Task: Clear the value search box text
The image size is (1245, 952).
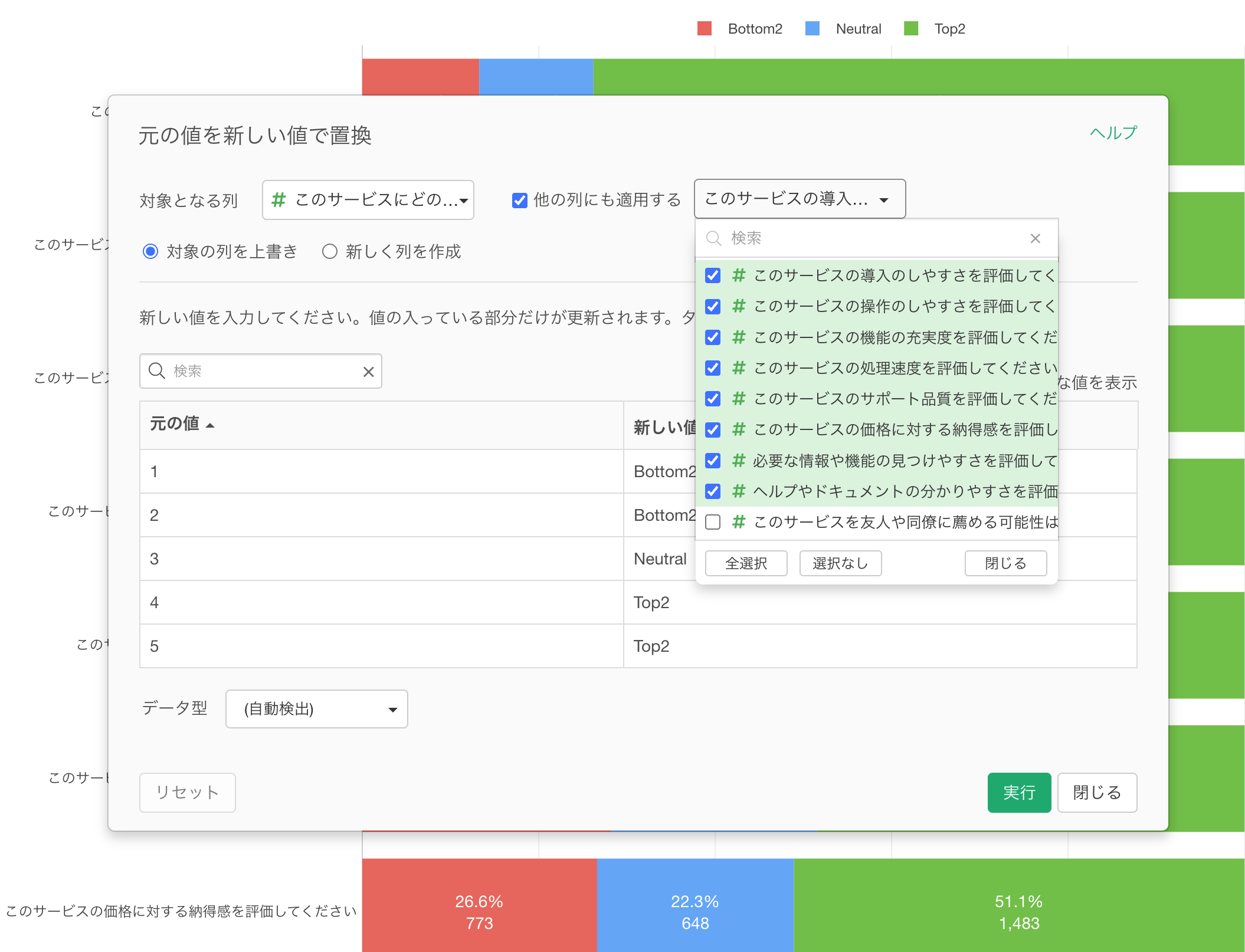Action: point(369,372)
